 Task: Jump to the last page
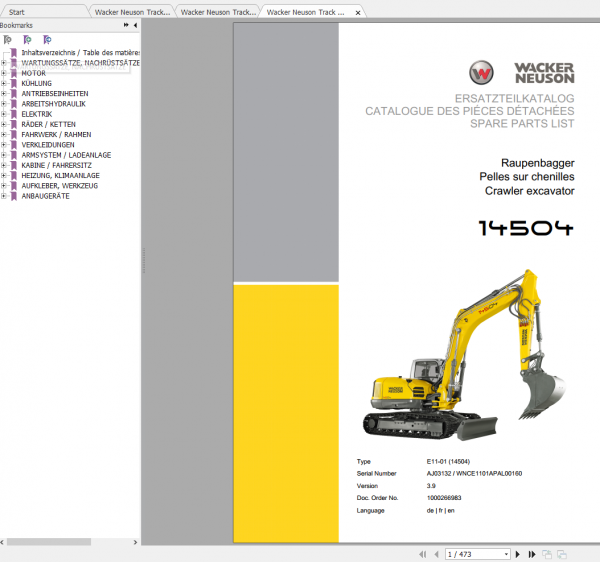pos(532,554)
